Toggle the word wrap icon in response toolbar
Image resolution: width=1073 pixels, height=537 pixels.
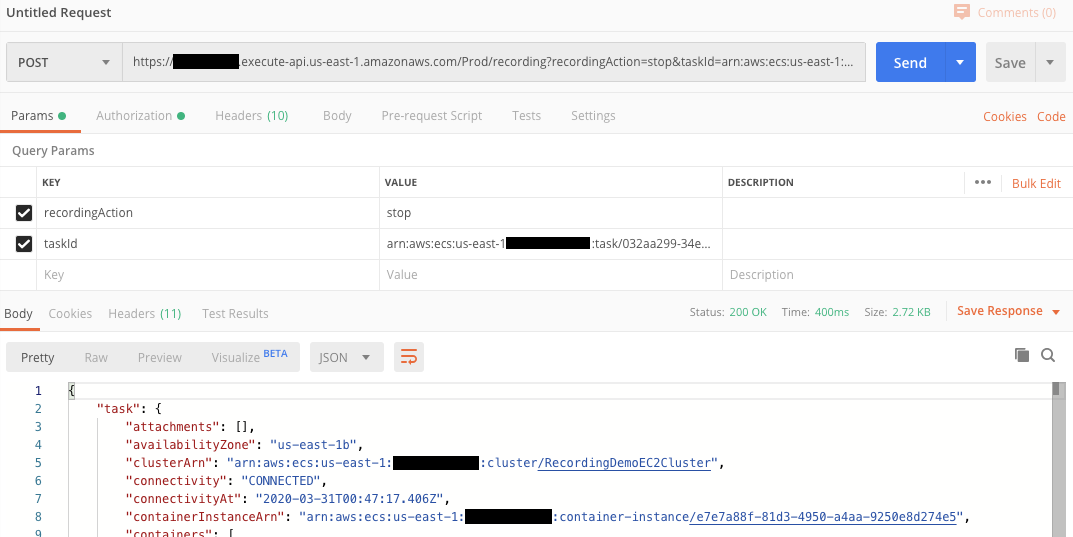[x=409, y=357]
